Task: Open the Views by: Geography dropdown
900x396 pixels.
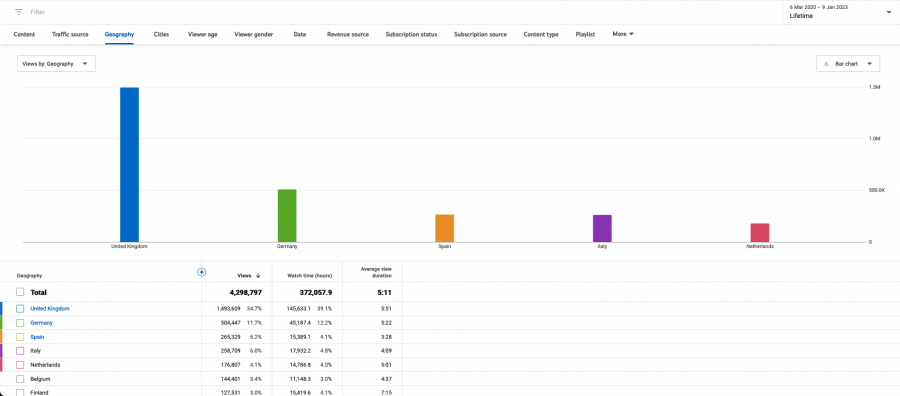Action: tap(56, 64)
